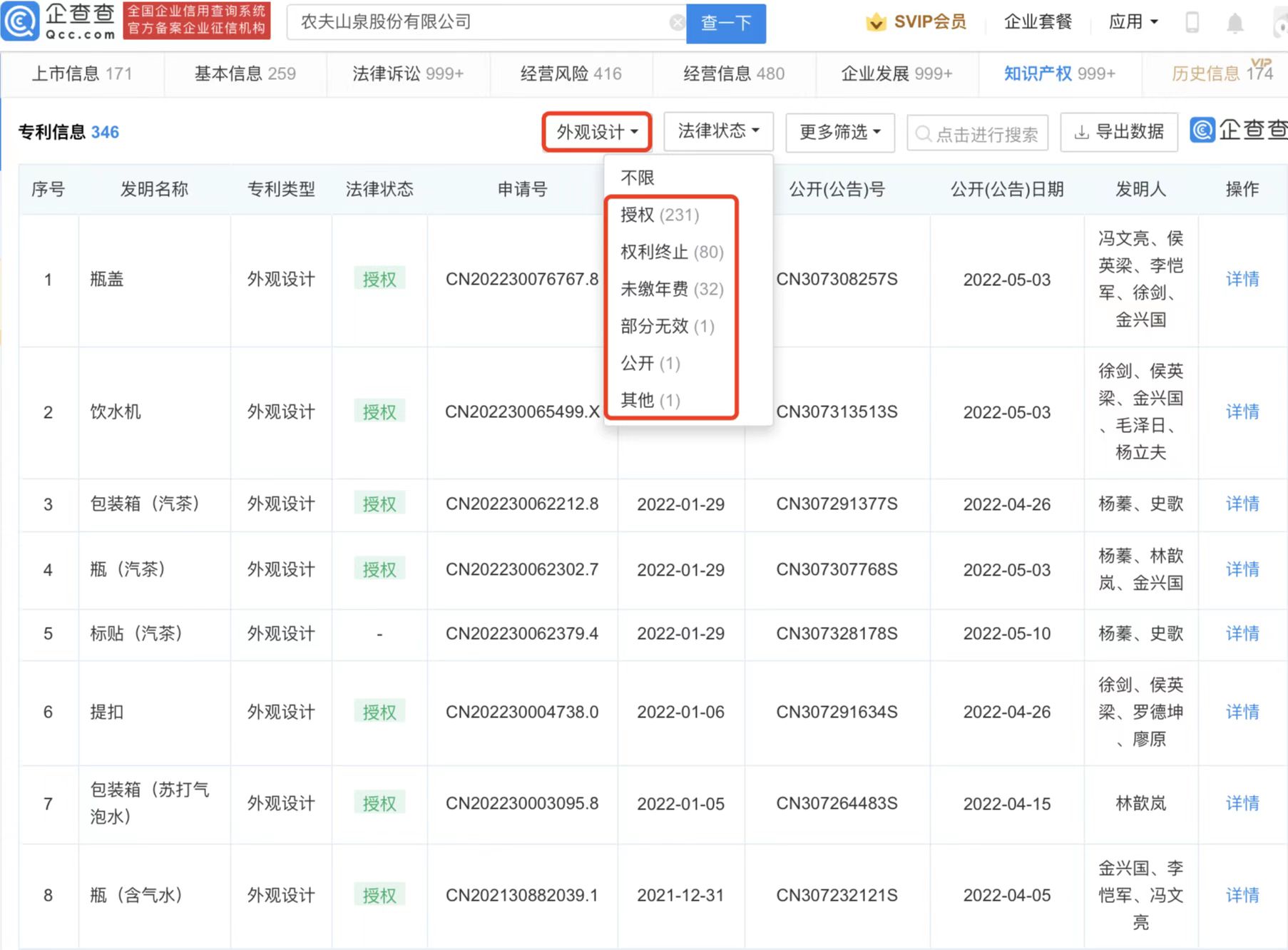Switch to the 法律诉讼 tab
The width and height of the screenshot is (1288, 950).
pyautogui.click(x=408, y=73)
